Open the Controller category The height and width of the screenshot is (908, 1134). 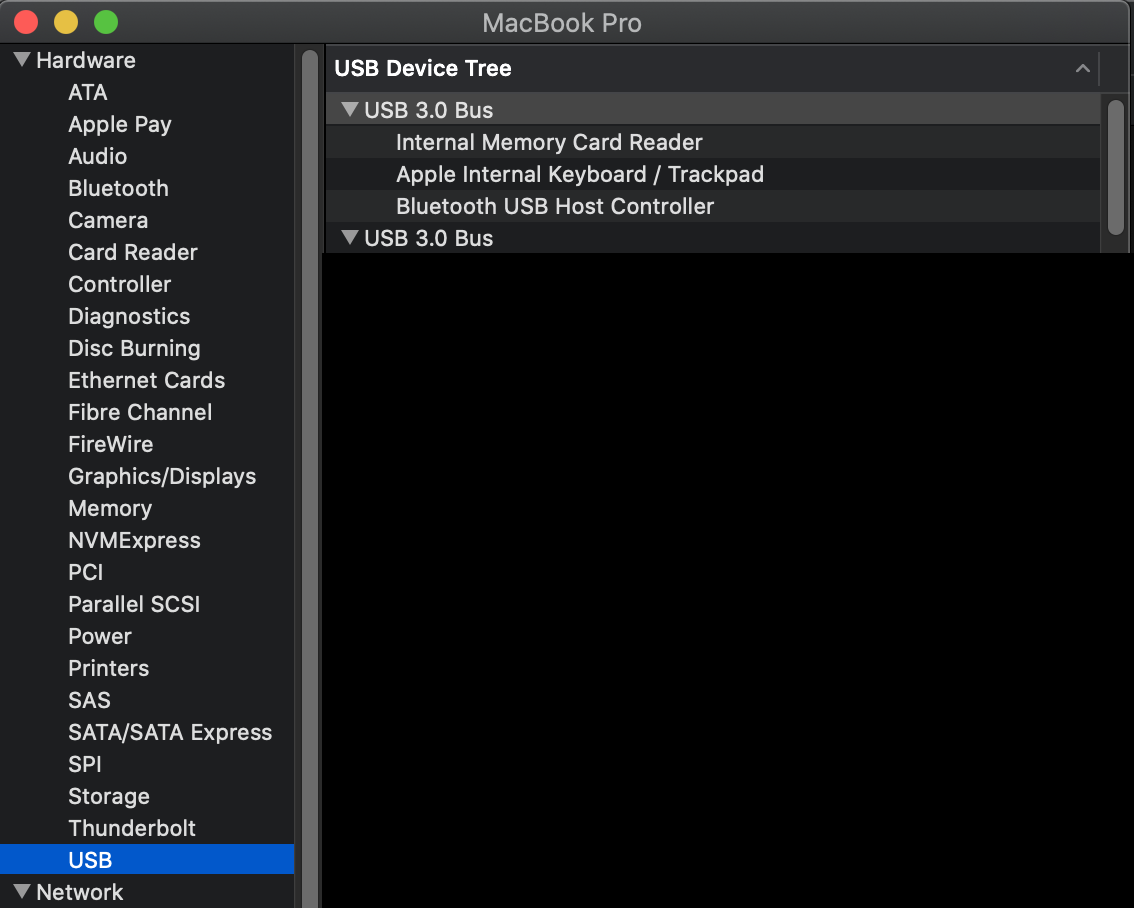[x=119, y=284]
